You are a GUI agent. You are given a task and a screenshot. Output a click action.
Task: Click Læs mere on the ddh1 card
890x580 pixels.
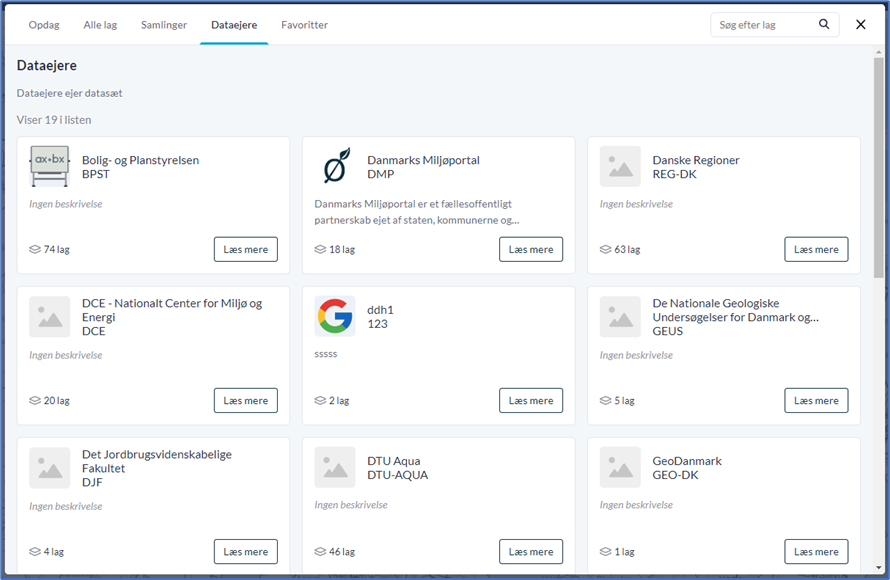[531, 400]
